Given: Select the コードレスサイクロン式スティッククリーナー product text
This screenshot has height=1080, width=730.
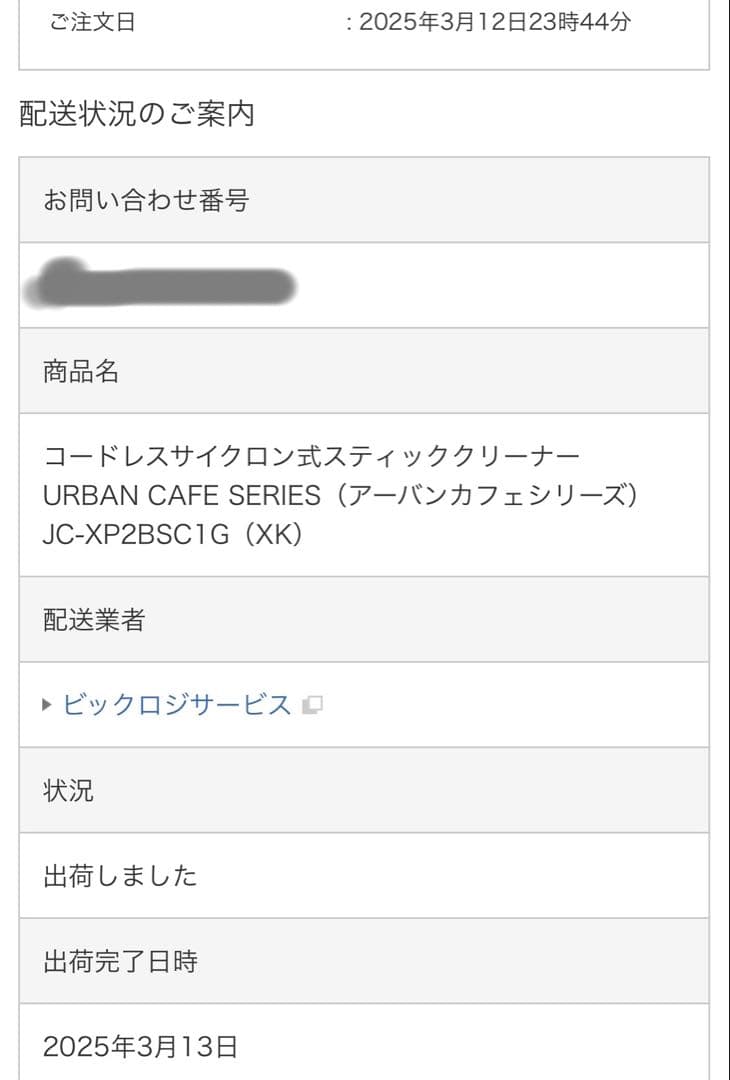Looking at the screenshot, I should click(x=311, y=456).
